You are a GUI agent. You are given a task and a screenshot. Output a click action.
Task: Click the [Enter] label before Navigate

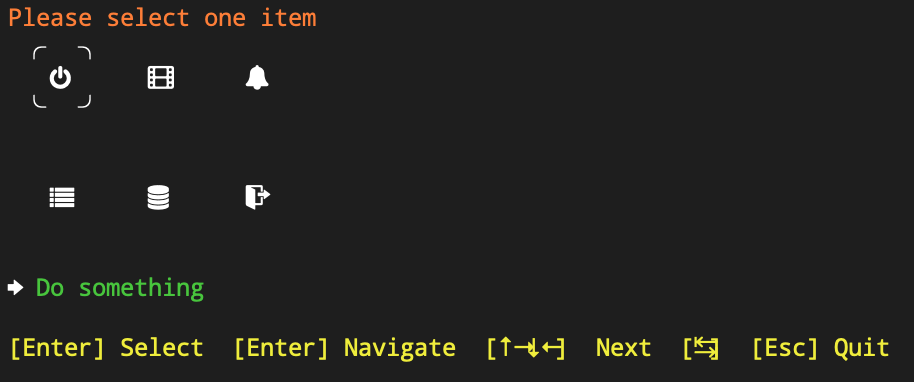282,348
